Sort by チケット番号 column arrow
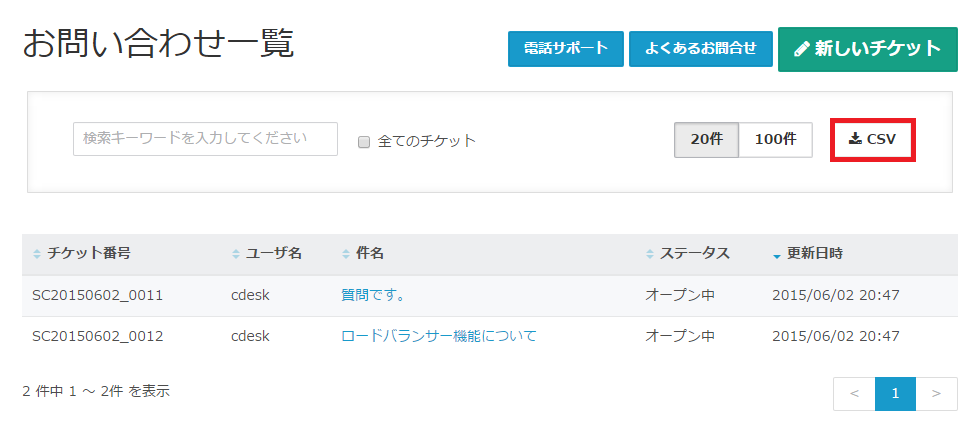The image size is (977, 429). [38, 254]
